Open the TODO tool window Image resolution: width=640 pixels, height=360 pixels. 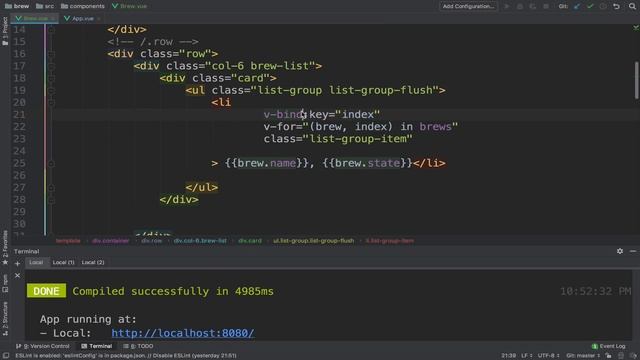point(138,346)
